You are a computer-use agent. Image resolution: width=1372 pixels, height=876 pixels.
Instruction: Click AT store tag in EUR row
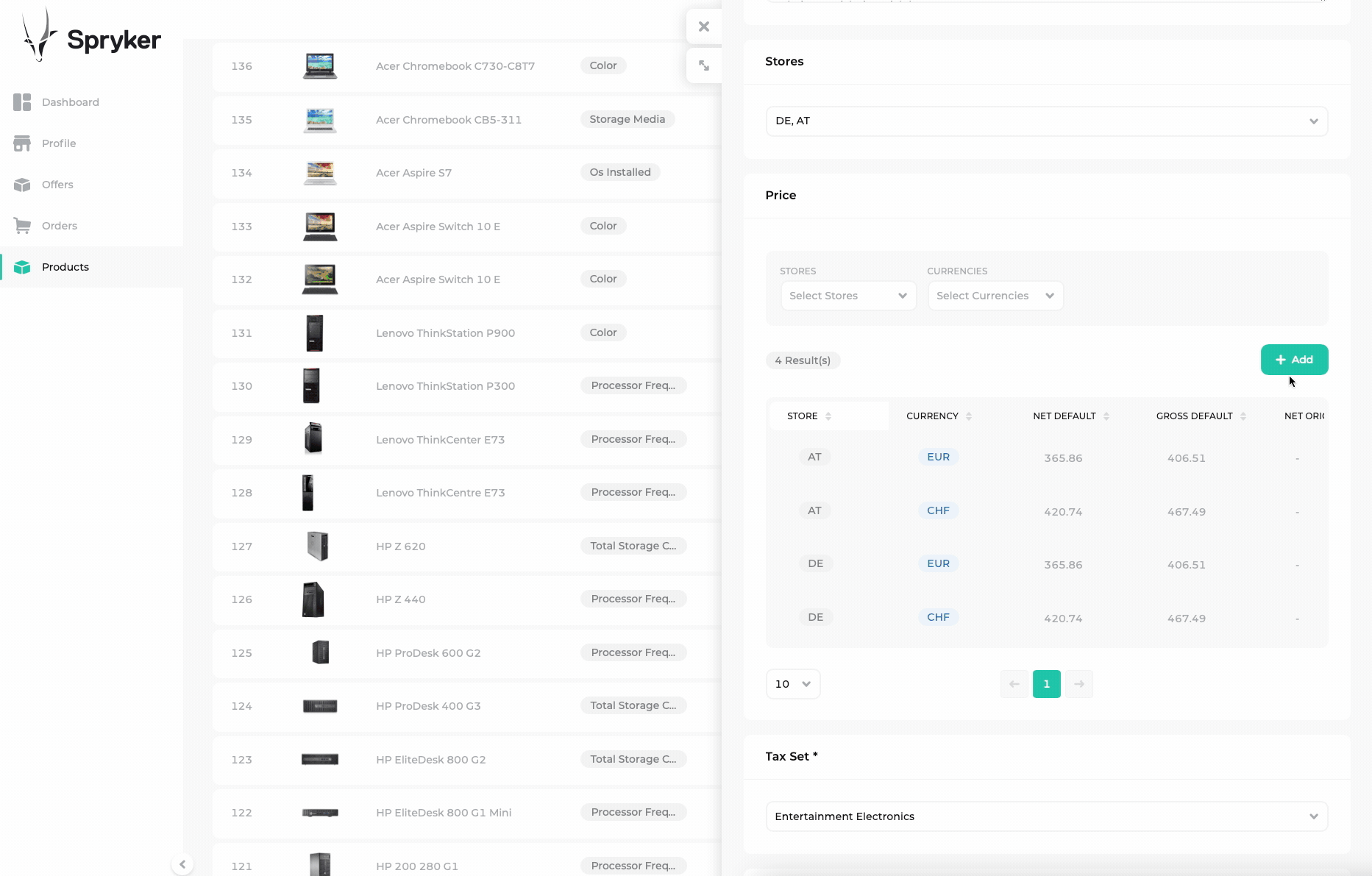(814, 457)
